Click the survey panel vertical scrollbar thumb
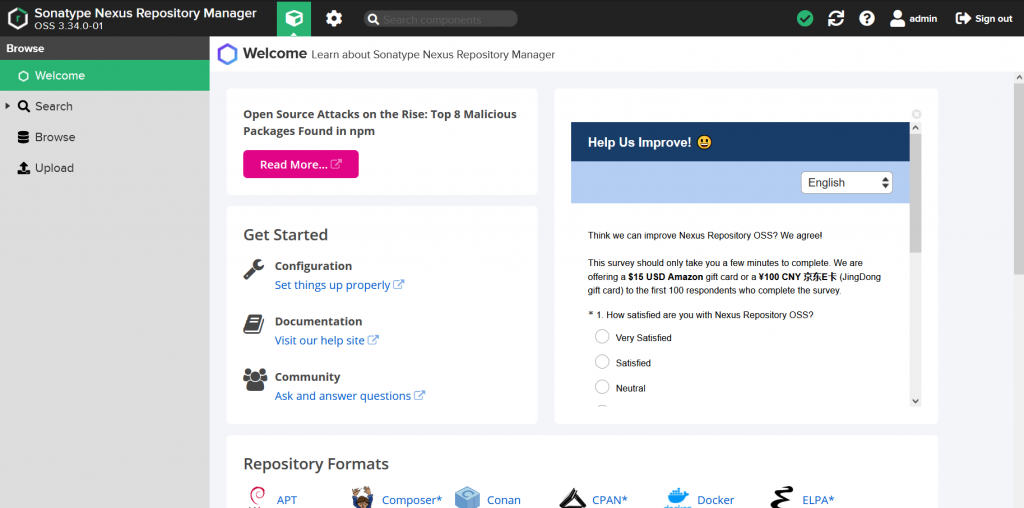 (x=915, y=193)
